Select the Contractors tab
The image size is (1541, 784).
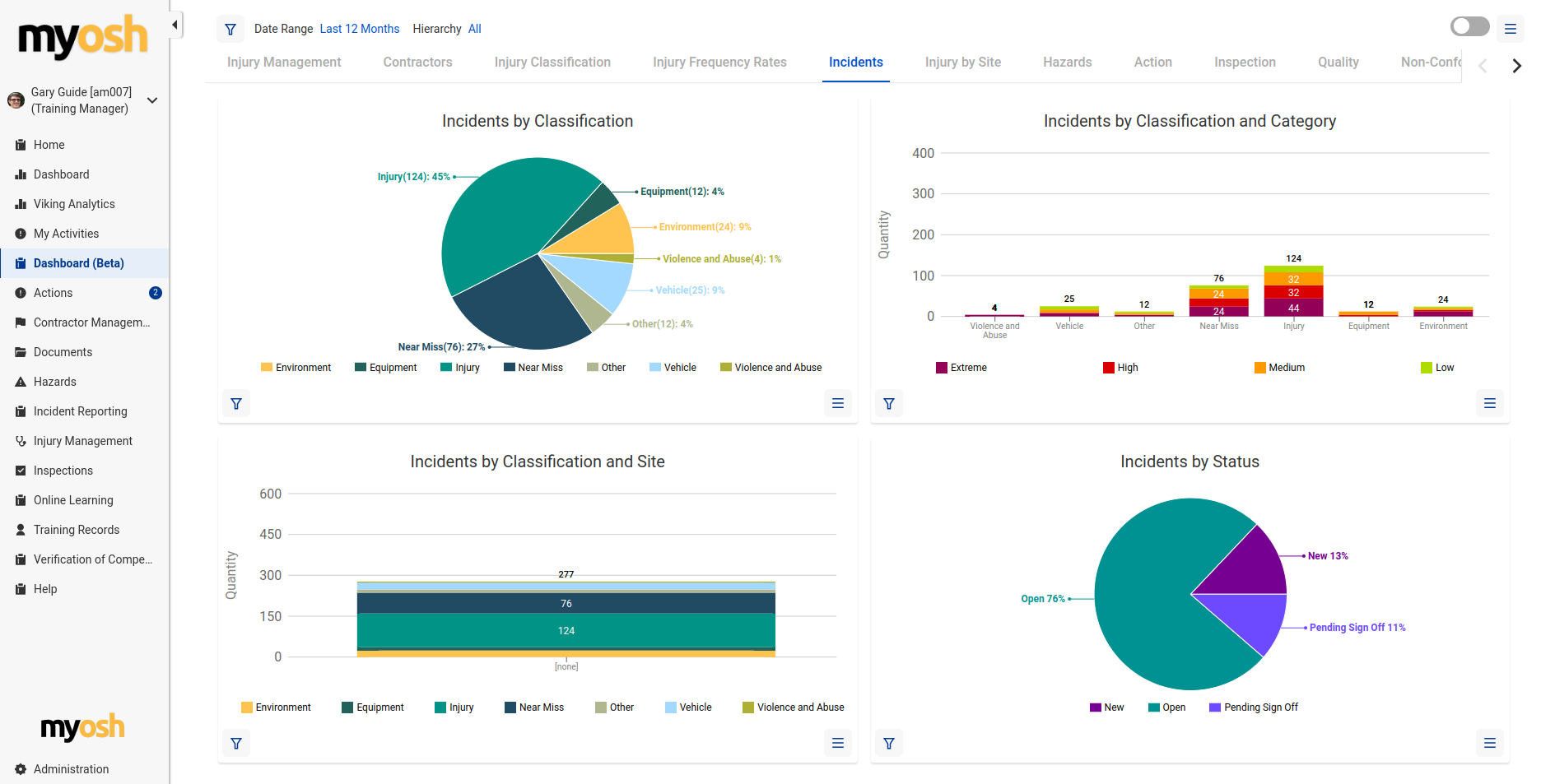coord(417,63)
